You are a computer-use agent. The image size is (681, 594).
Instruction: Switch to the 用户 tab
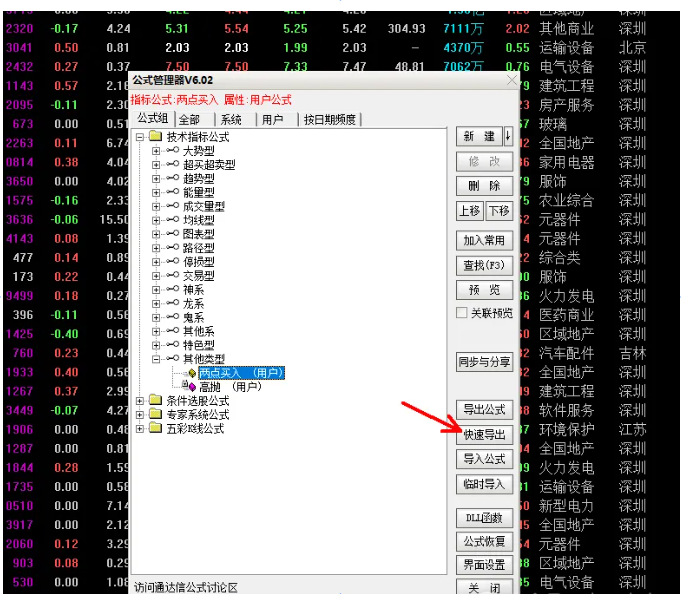coord(272,119)
